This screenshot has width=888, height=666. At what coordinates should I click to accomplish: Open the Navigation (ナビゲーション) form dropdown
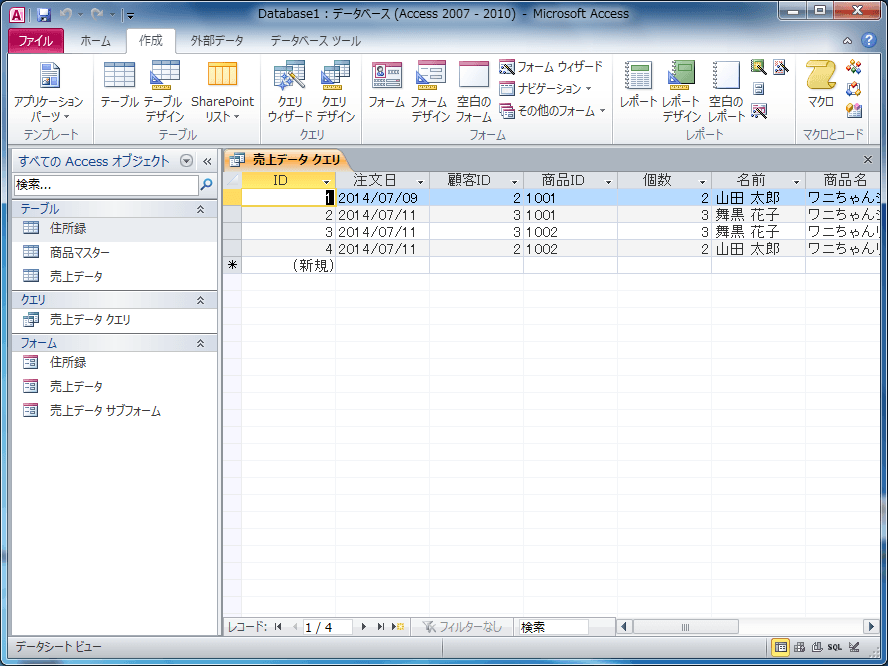tap(545, 89)
